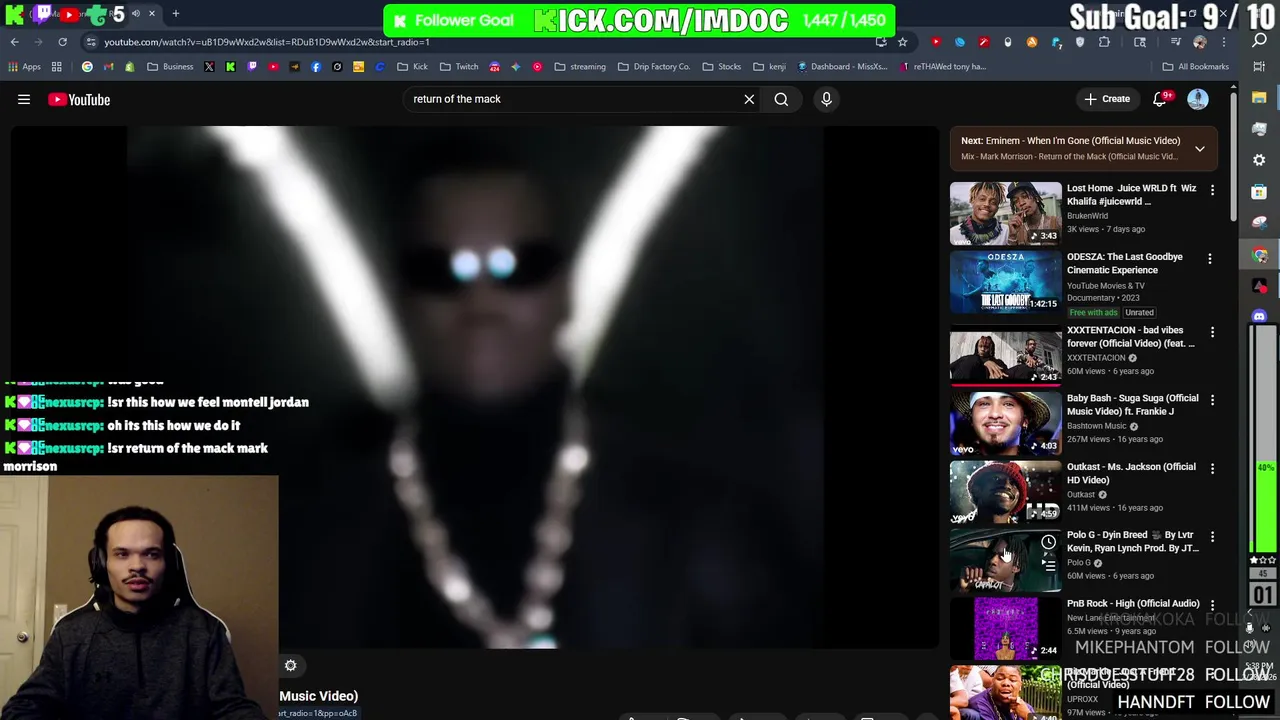Add the Polo G video to queue
This screenshot has height=720, width=1280.
point(1048,565)
